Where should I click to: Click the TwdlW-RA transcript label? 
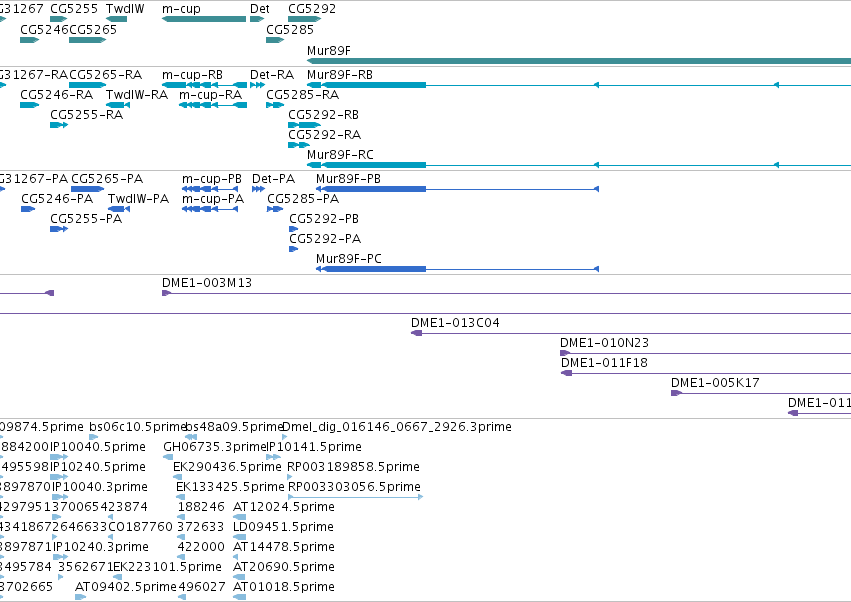[x=137, y=94]
